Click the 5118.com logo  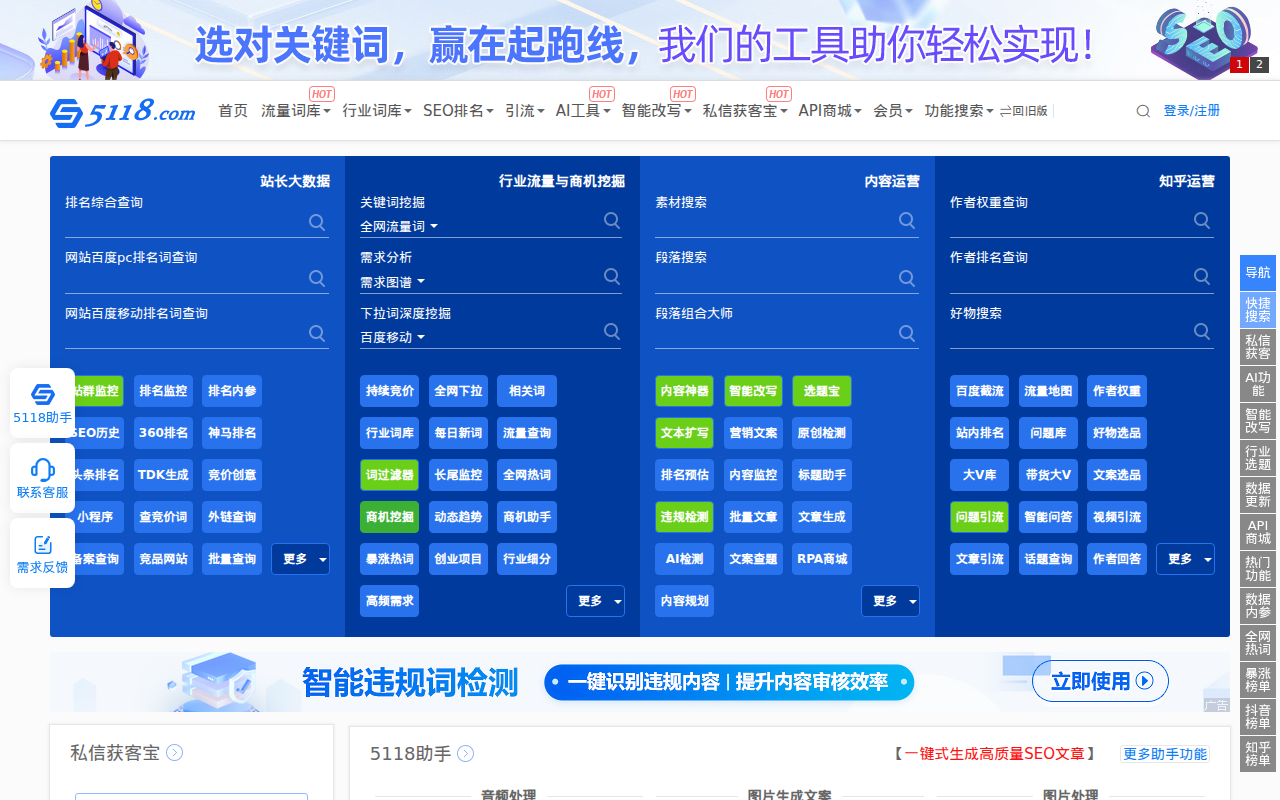122,112
